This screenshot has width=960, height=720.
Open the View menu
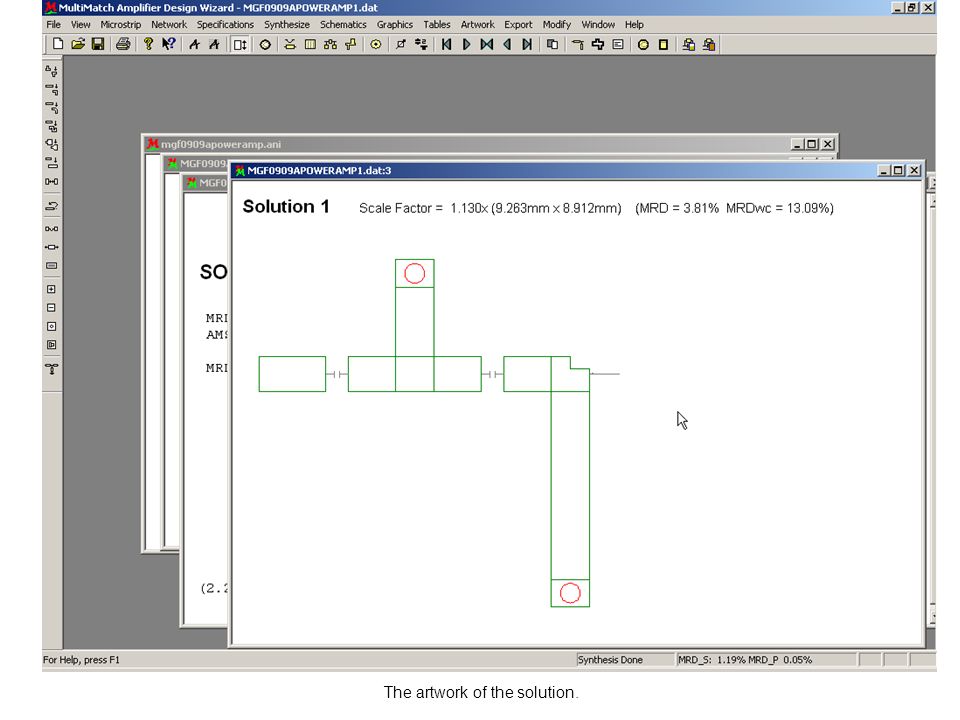pyautogui.click(x=80, y=24)
